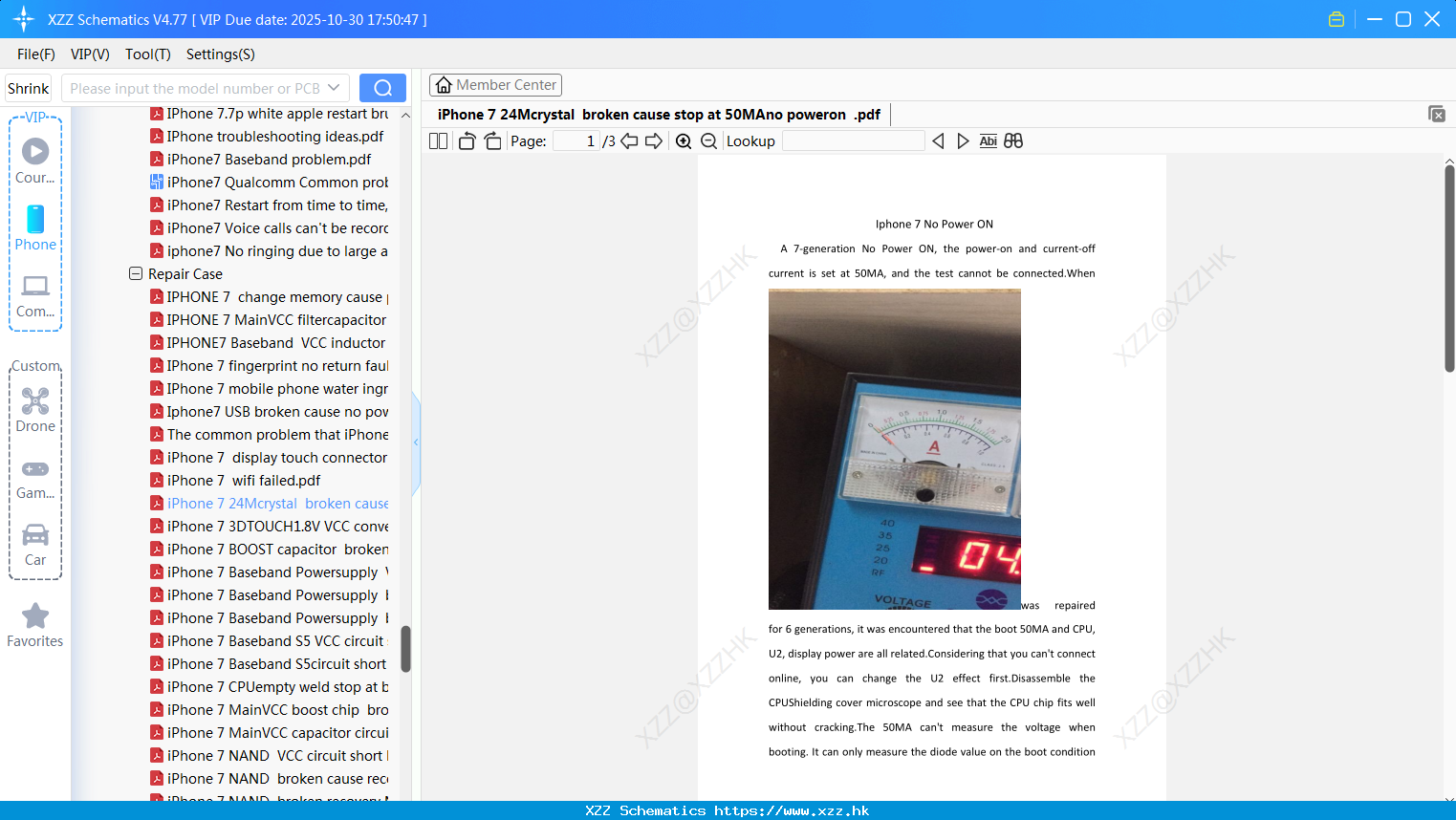
Task: Go to next page arrow
Action: [654, 141]
